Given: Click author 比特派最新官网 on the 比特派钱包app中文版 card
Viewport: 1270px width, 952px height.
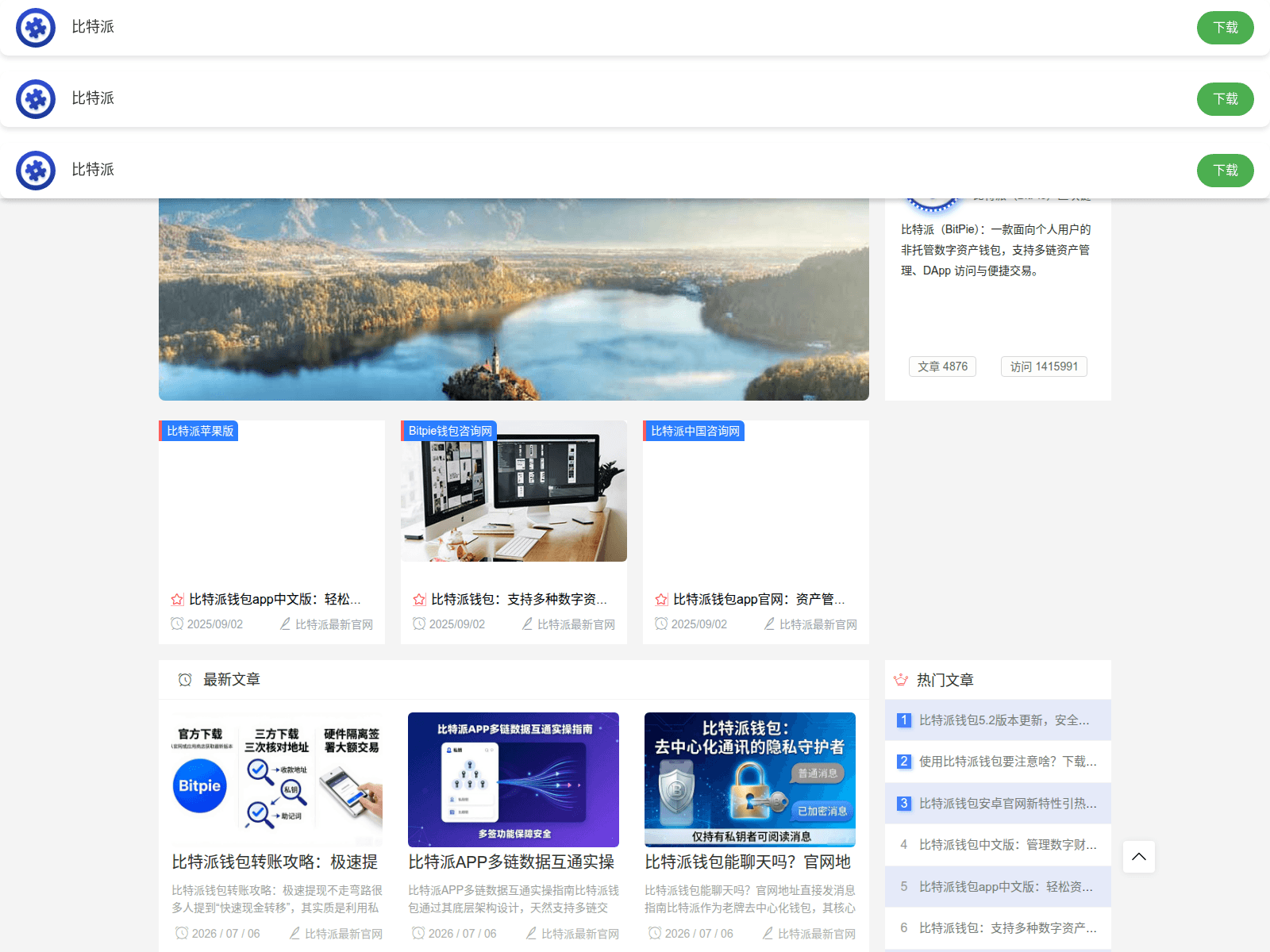Looking at the screenshot, I should click(334, 624).
